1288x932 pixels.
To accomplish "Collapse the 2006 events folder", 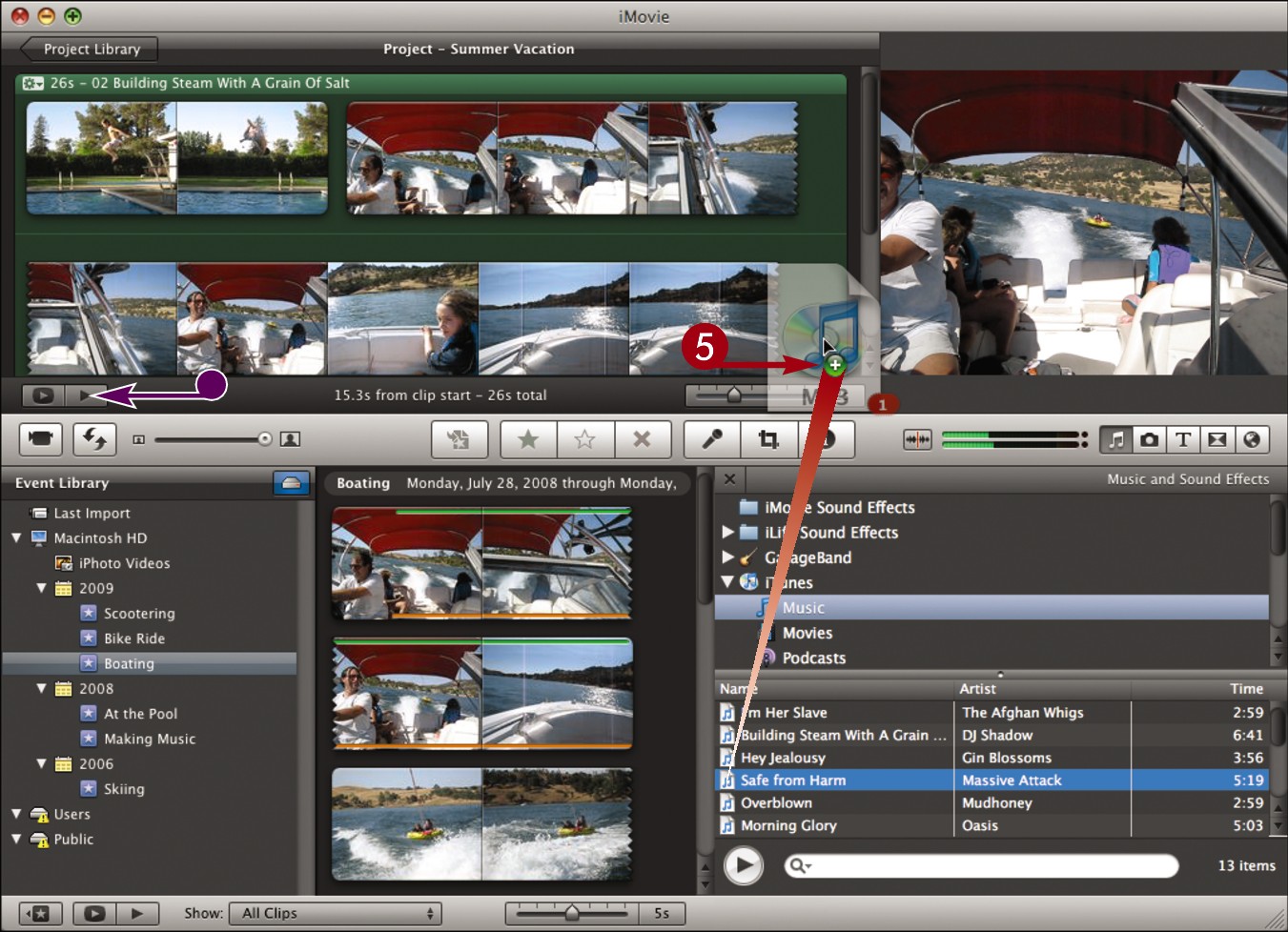I will tap(41, 763).
